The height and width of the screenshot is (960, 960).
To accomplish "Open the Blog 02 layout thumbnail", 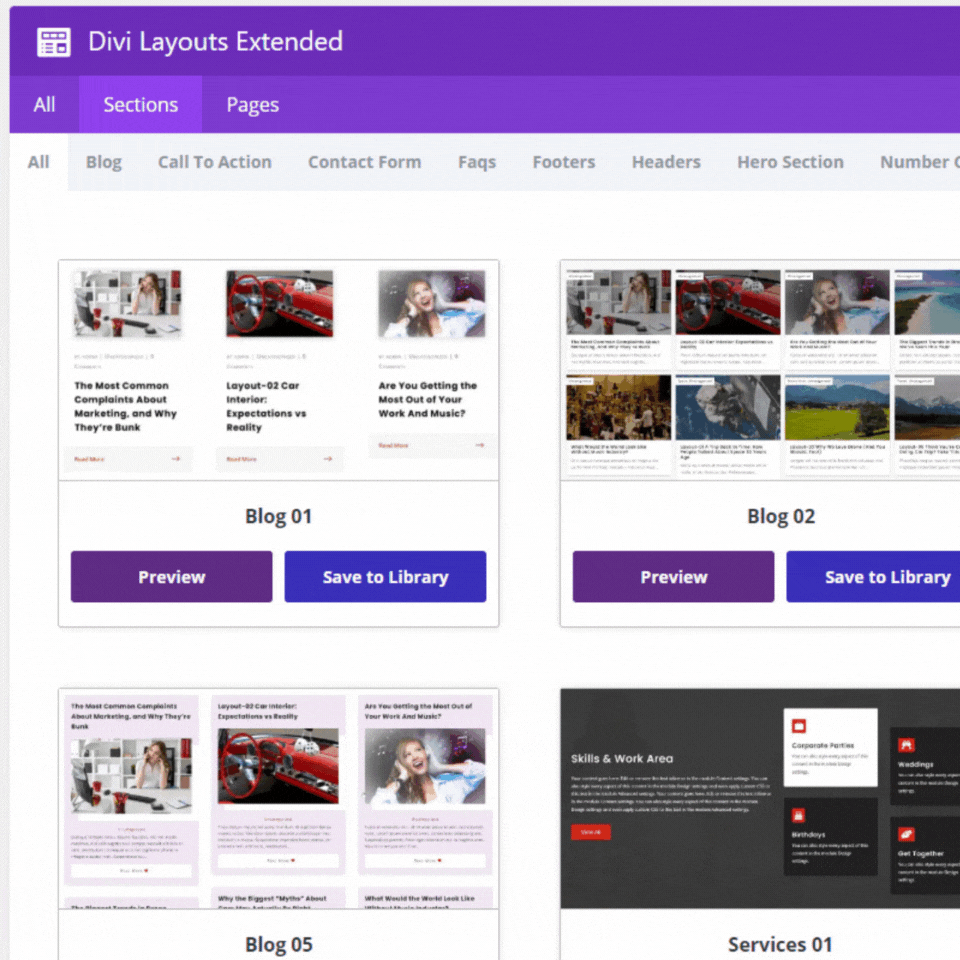I will click(760, 370).
